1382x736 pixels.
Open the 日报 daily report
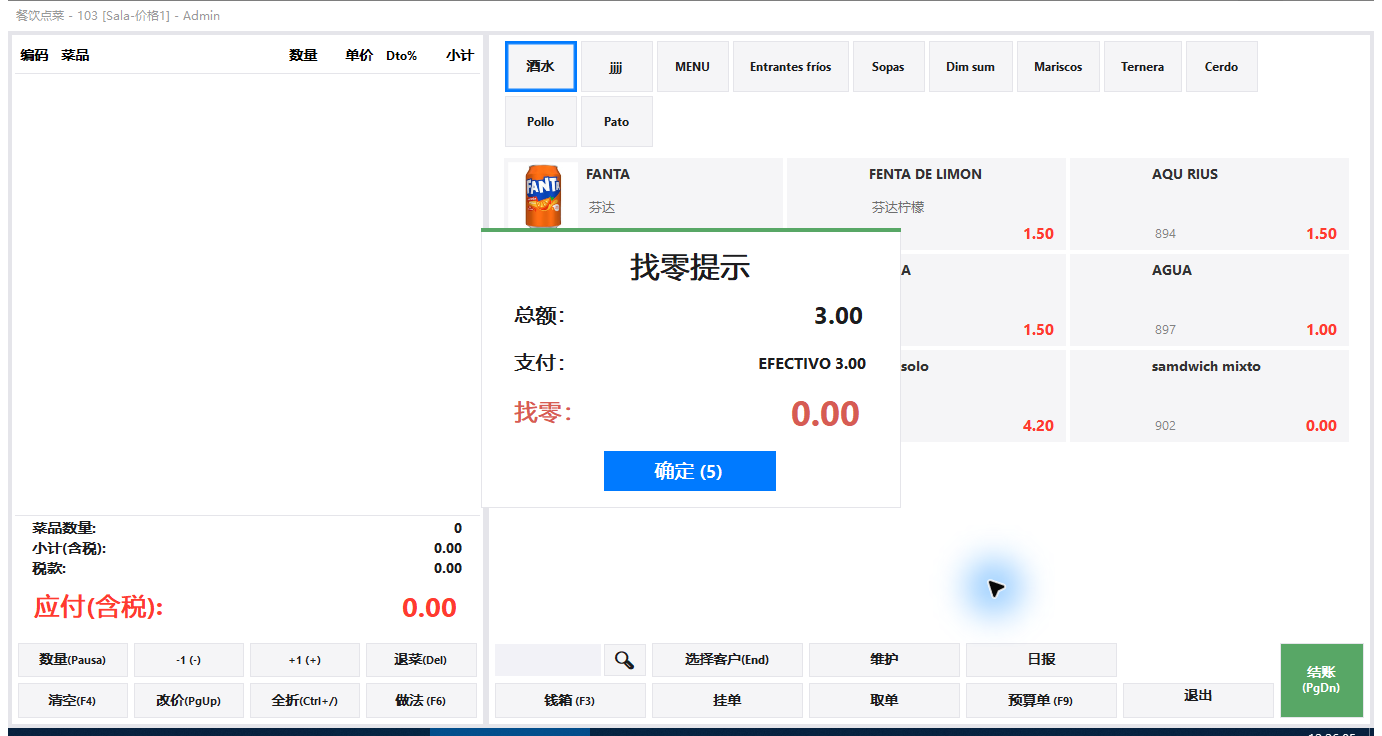[1041, 660]
